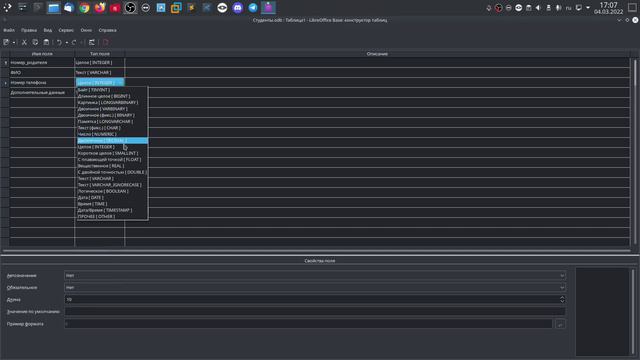This screenshot has width=640, height=360.
Task: Choose LONGVARBINARY from the field type list
Action: coord(112,102)
